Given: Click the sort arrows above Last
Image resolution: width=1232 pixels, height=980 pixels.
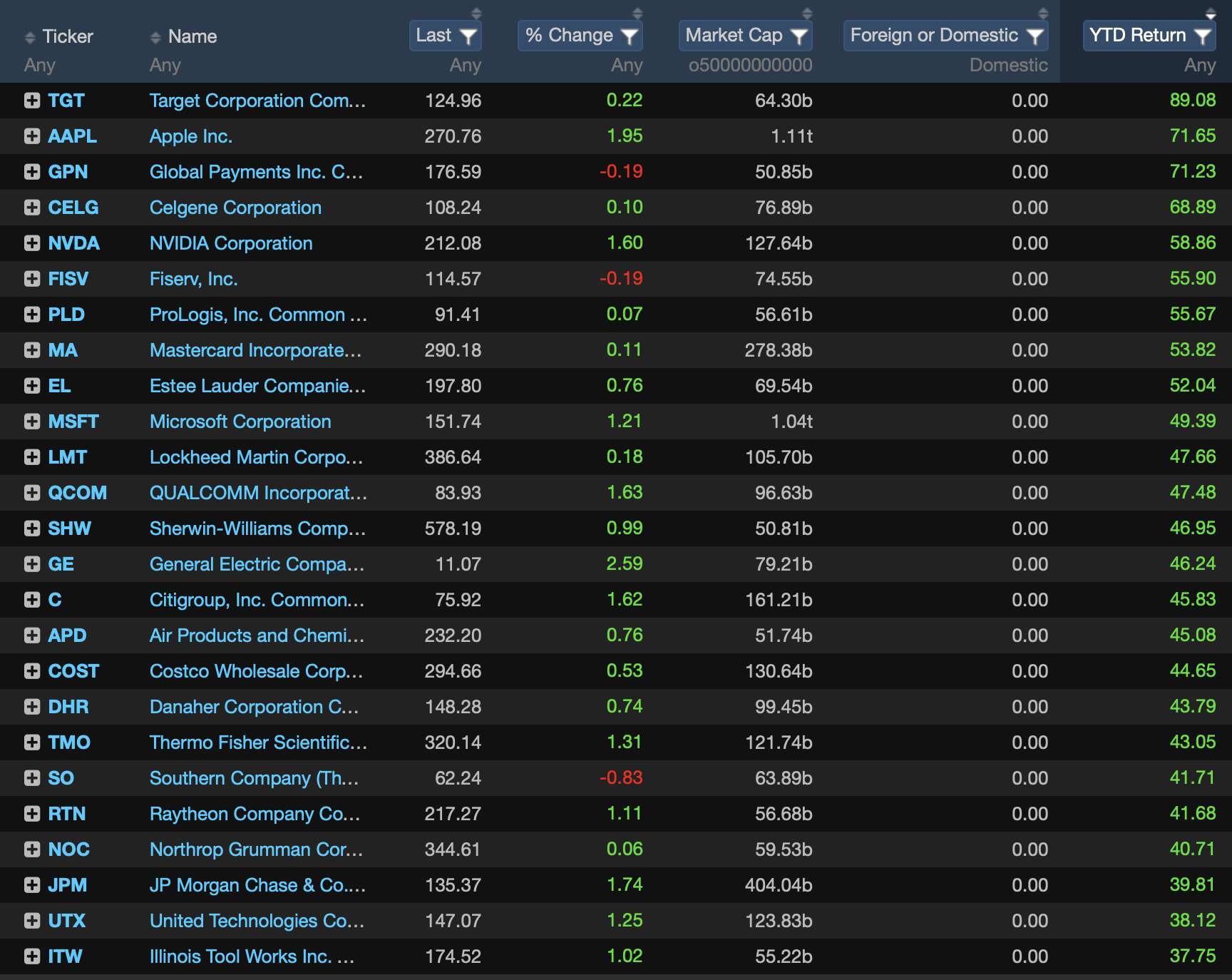Looking at the screenshot, I should pyautogui.click(x=476, y=13).
